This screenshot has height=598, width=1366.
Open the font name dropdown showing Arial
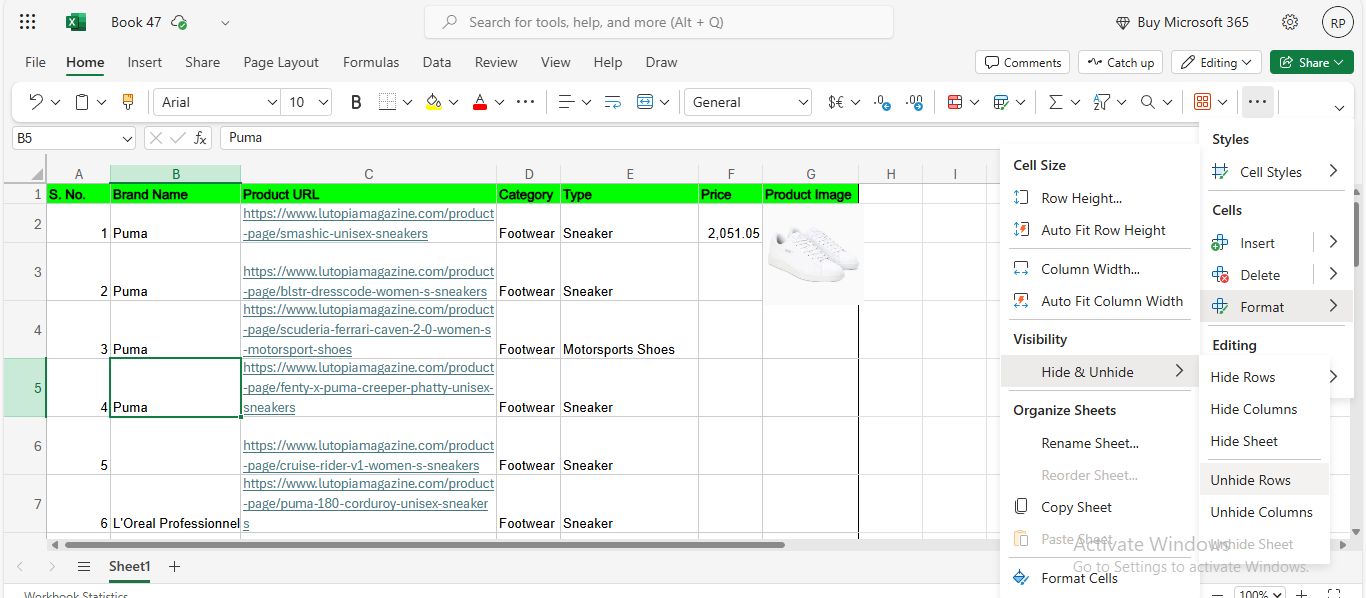pos(217,102)
